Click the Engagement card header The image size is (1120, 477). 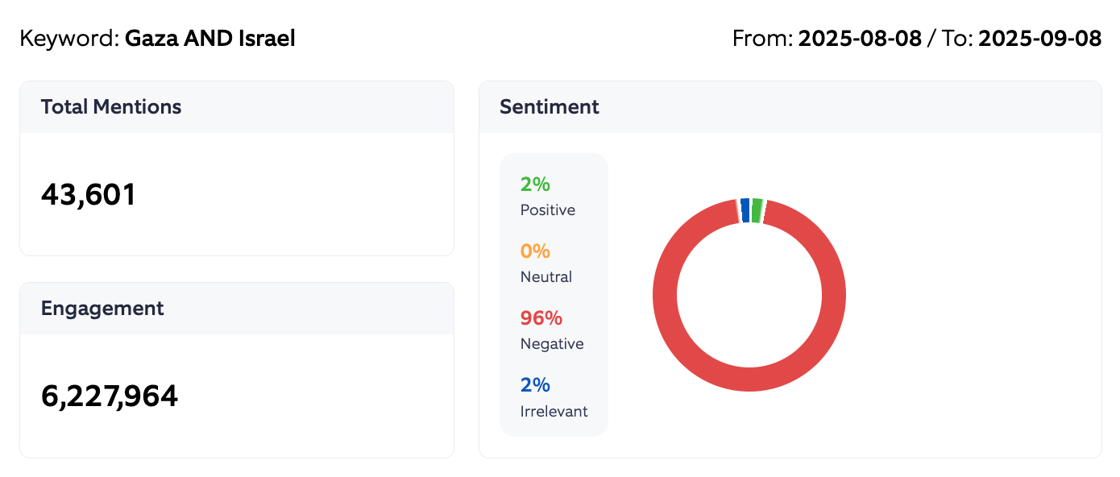pos(102,309)
